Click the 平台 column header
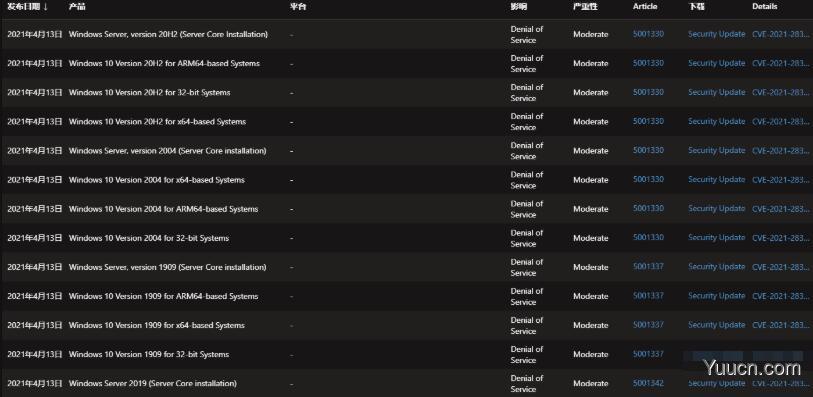 [x=298, y=7]
